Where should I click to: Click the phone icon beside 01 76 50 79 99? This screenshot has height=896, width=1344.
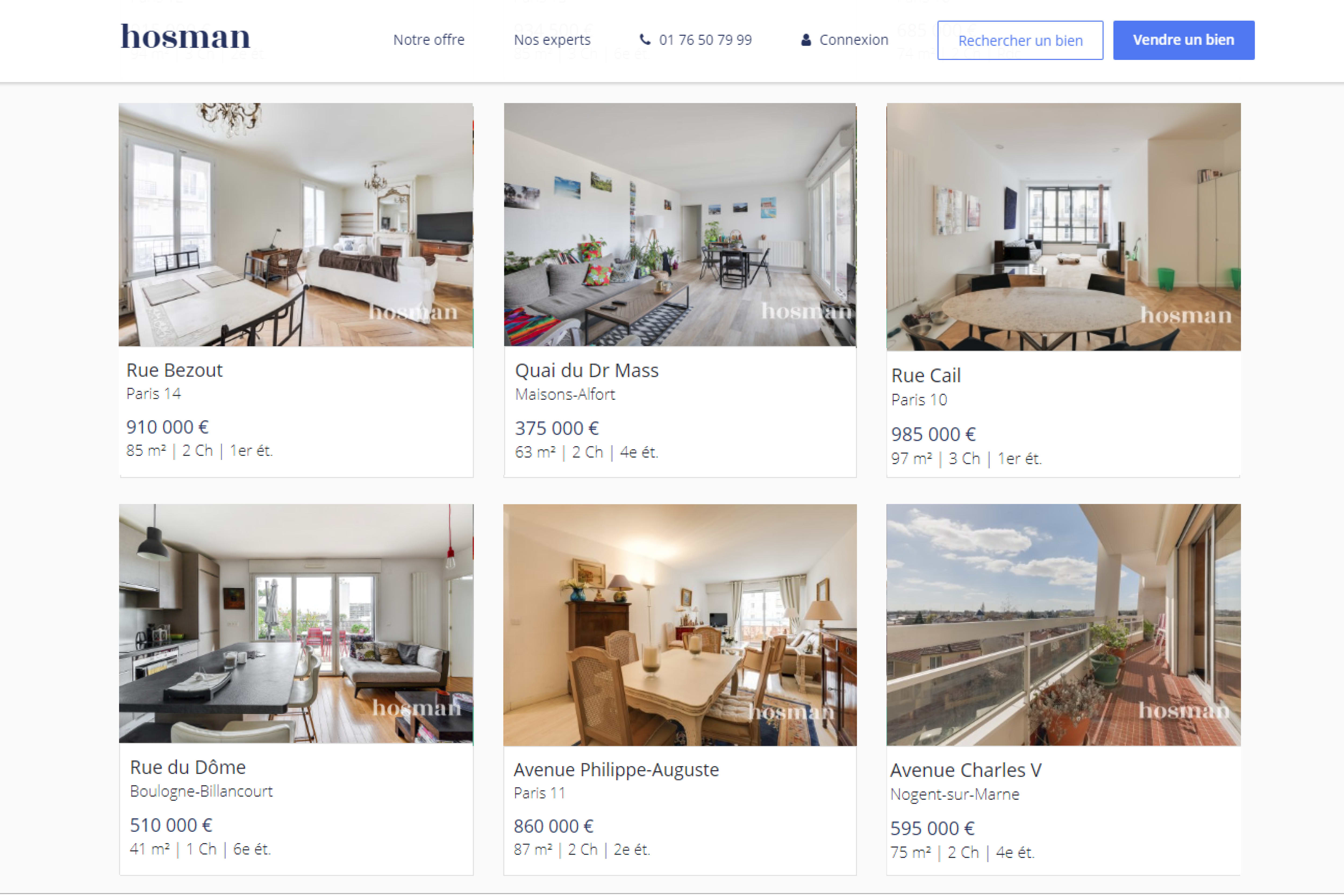click(645, 40)
